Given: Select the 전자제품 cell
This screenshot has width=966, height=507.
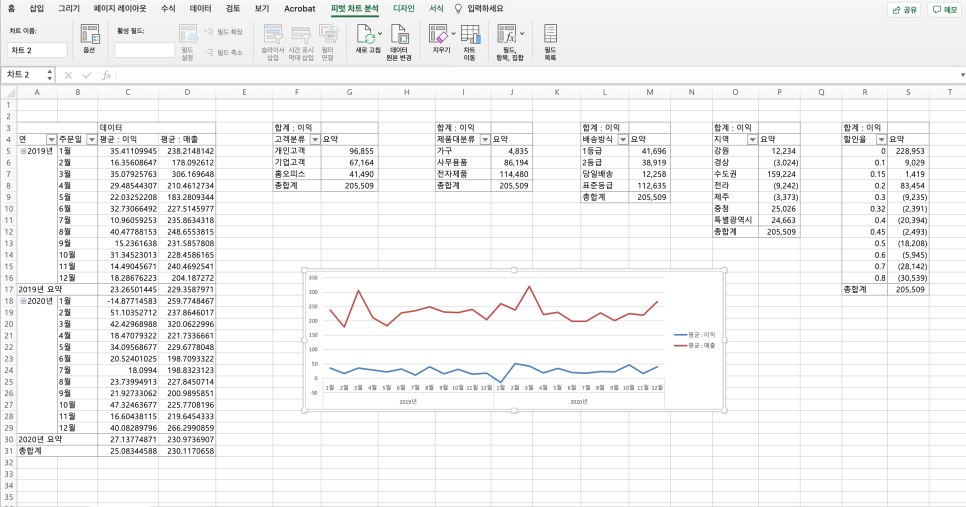Looking at the screenshot, I should 463,174.
